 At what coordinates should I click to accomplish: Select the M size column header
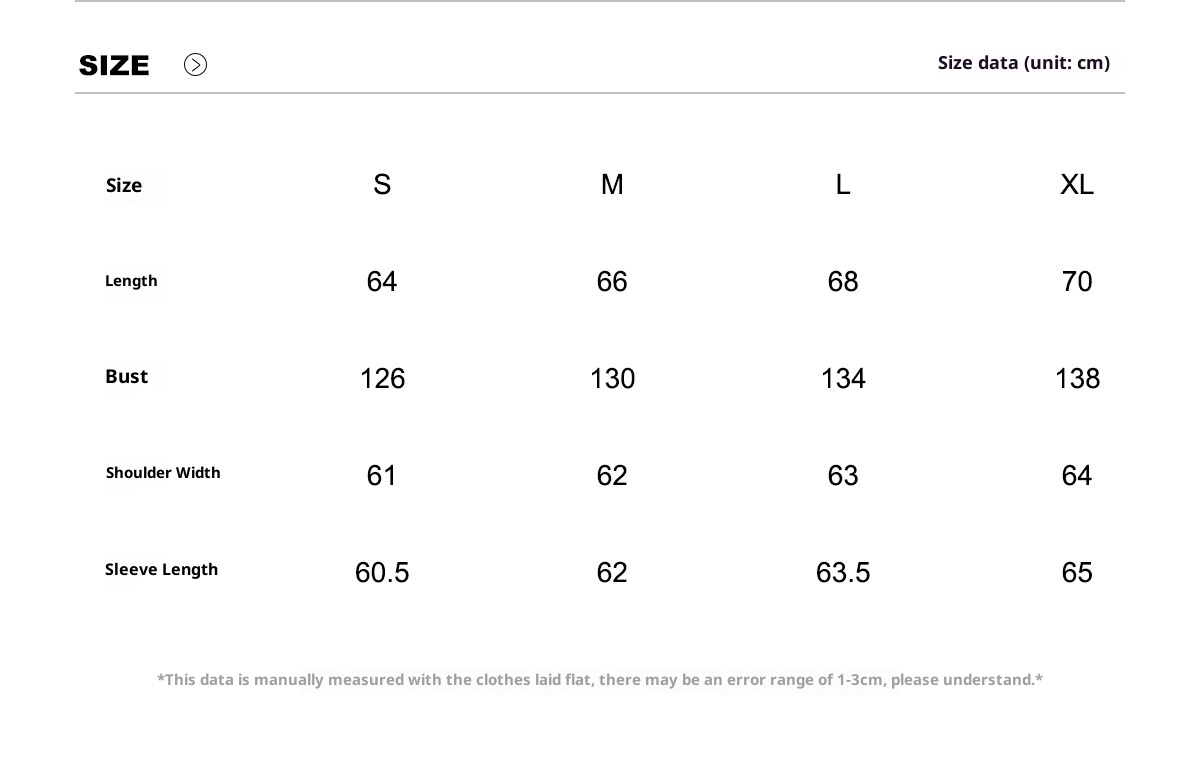(612, 185)
